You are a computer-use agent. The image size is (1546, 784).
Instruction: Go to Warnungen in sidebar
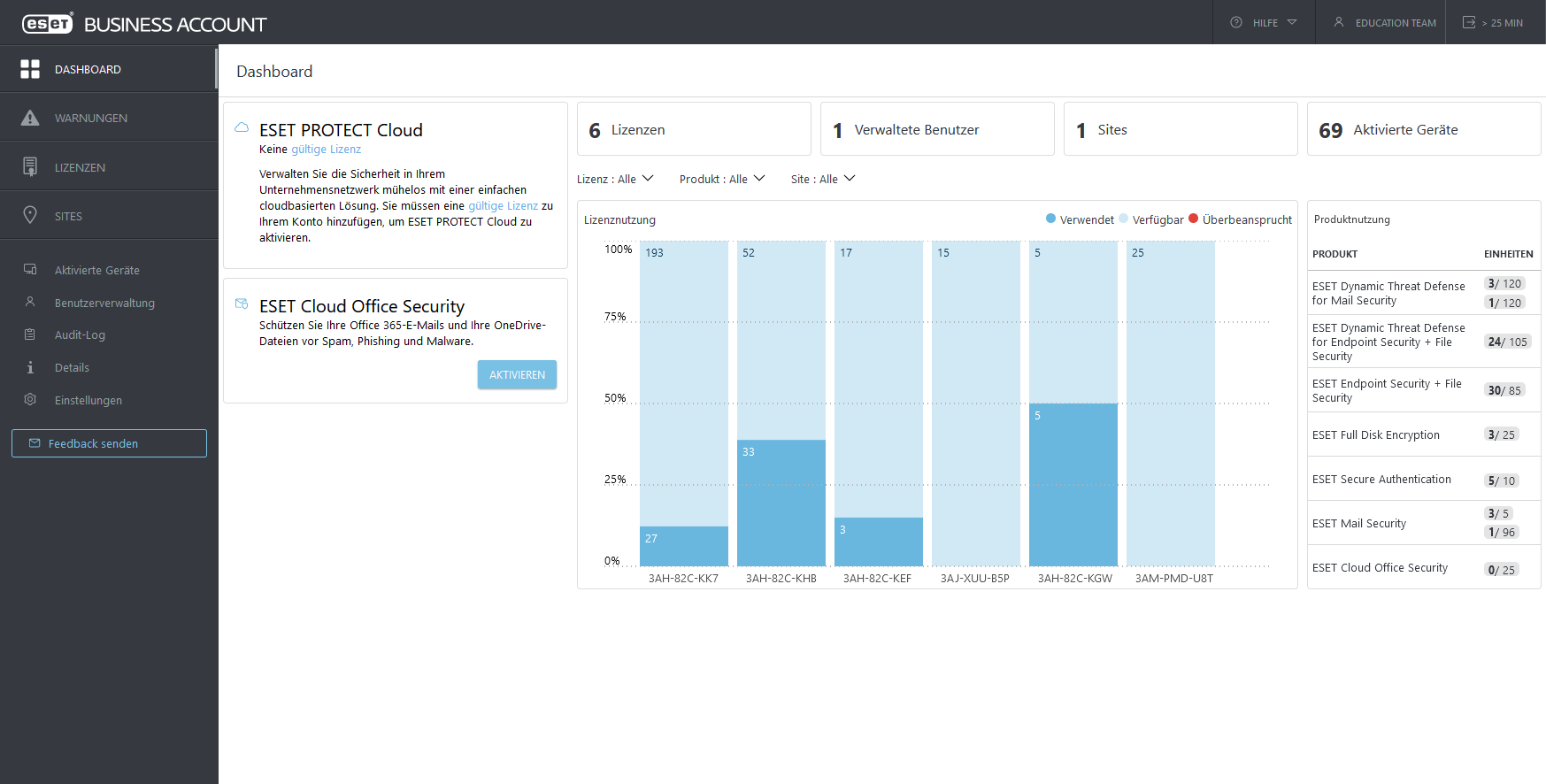(108, 118)
